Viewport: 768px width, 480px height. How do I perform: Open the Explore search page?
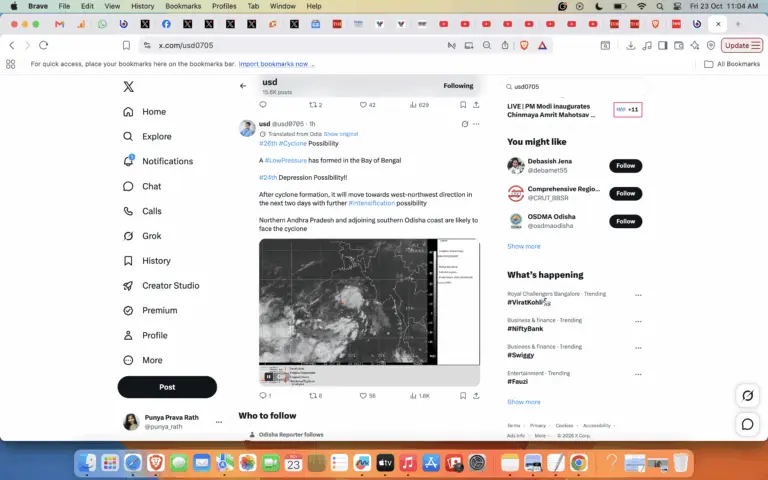[147, 136]
